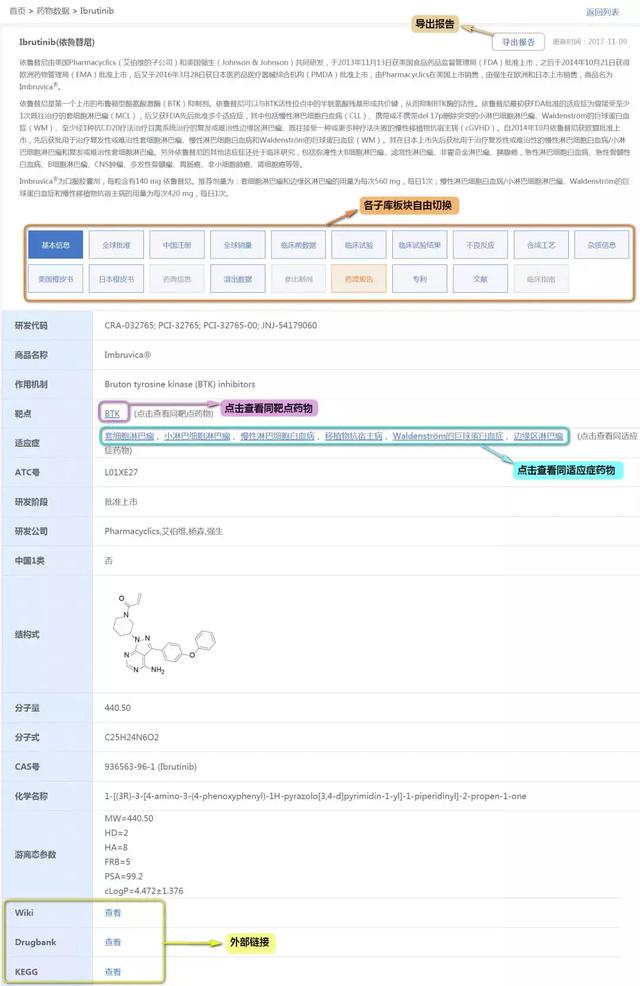The height and width of the screenshot is (986, 640).
Task: Click the ATC code L01XE27
Action: [121, 472]
